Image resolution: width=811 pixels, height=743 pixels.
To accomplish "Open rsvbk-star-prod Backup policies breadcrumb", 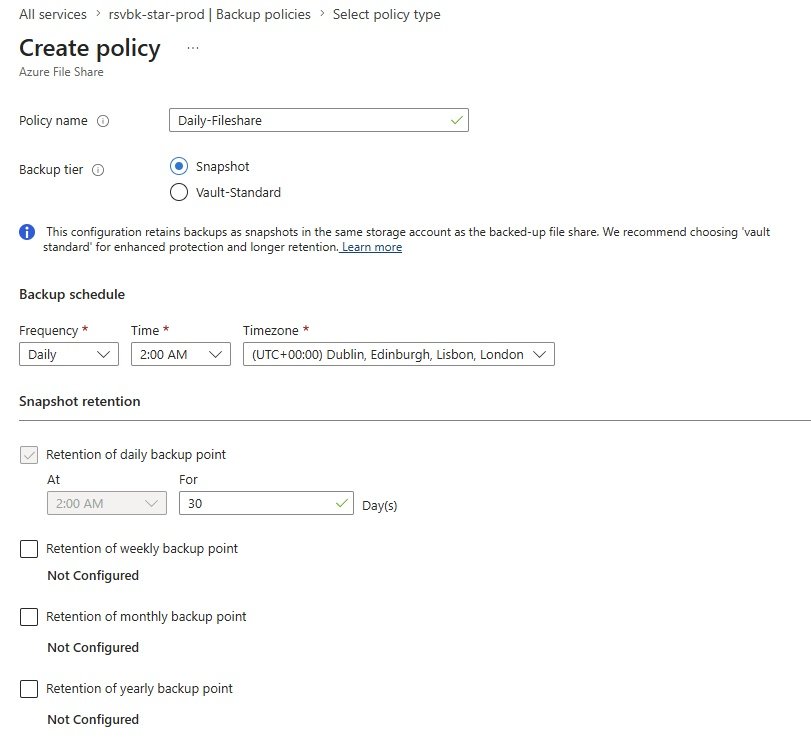I will (x=209, y=14).
